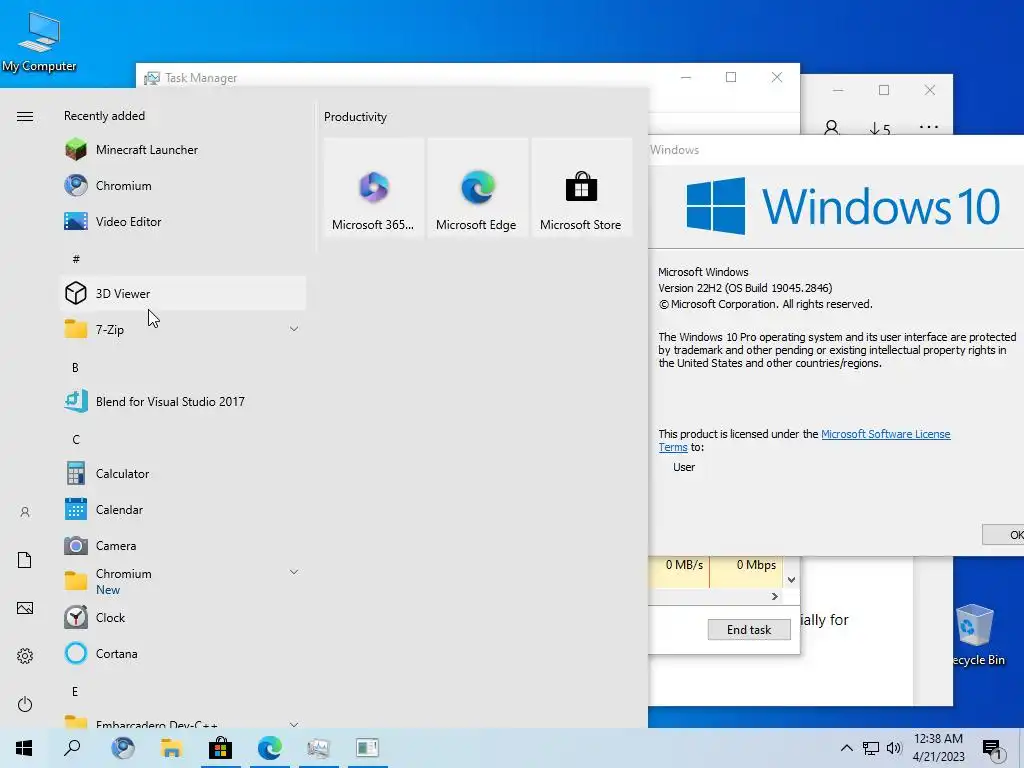Open File Explorer from the taskbar
This screenshot has width=1024, height=768.
tap(172, 748)
